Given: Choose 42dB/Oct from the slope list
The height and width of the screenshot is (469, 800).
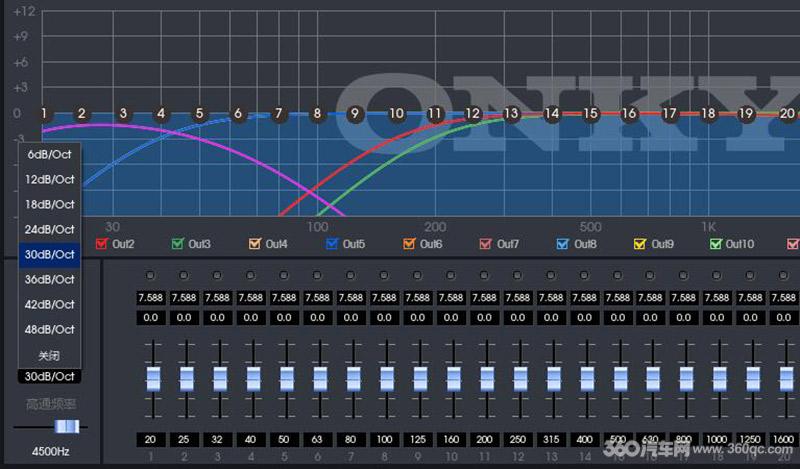Looking at the screenshot, I should (49, 304).
